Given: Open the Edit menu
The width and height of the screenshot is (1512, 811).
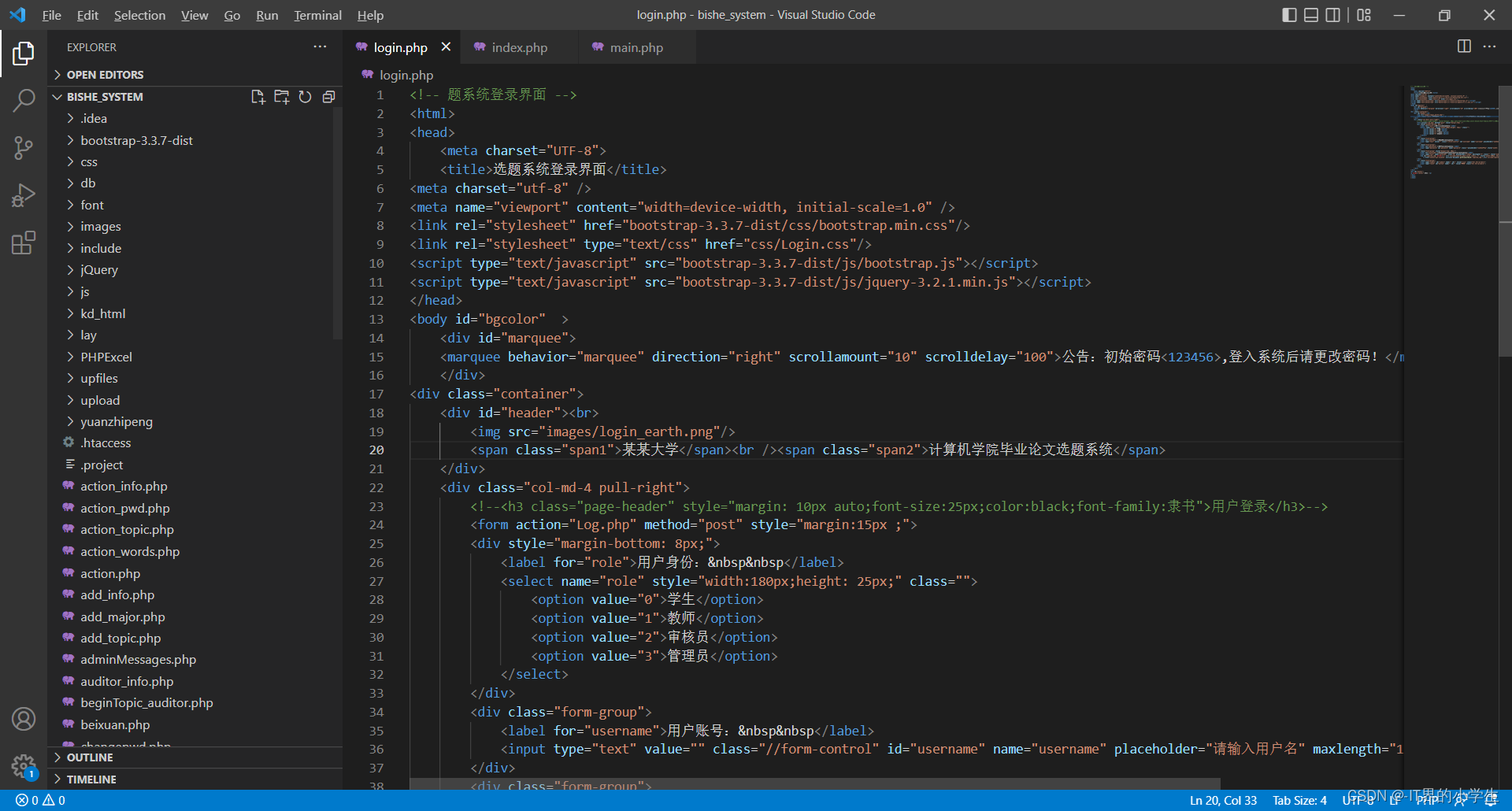Looking at the screenshot, I should point(87,15).
